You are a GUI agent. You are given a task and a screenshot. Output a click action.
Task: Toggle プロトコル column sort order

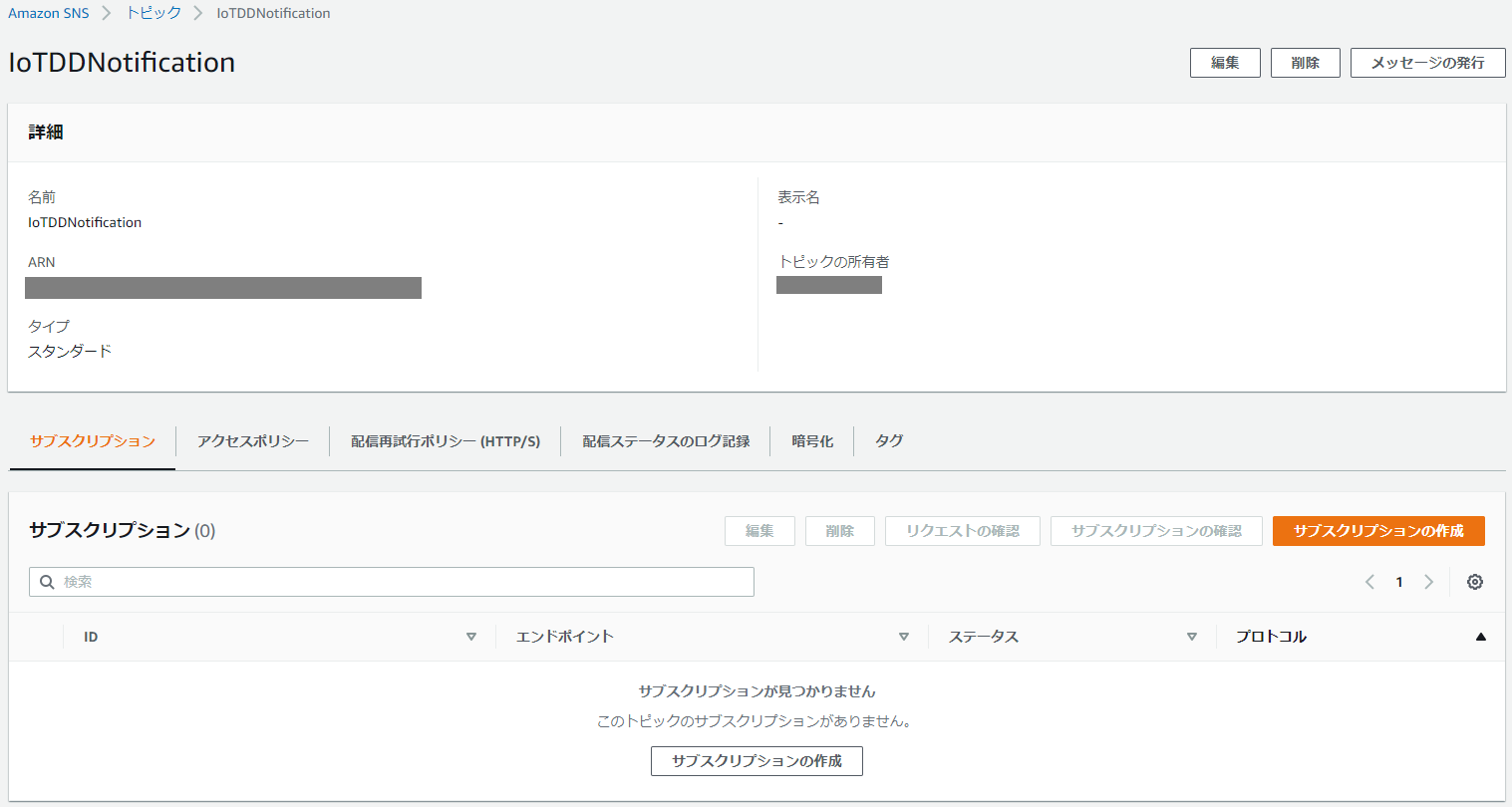[x=1480, y=637]
